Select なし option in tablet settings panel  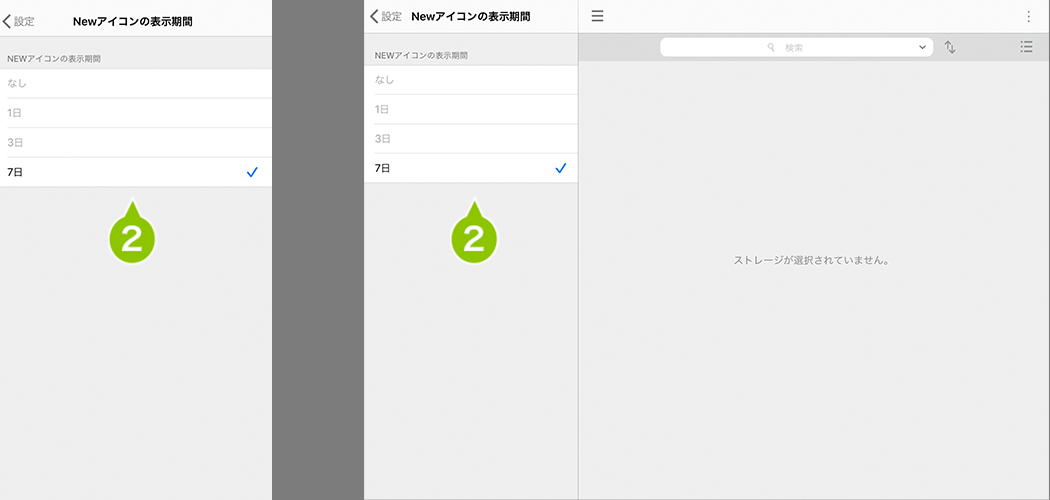tap(471, 80)
